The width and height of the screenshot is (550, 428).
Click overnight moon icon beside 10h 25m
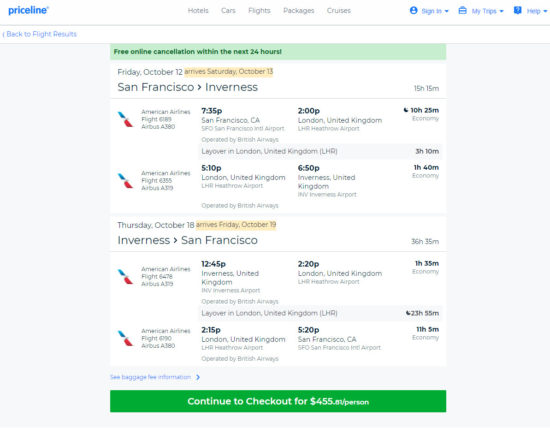click(x=406, y=110)
